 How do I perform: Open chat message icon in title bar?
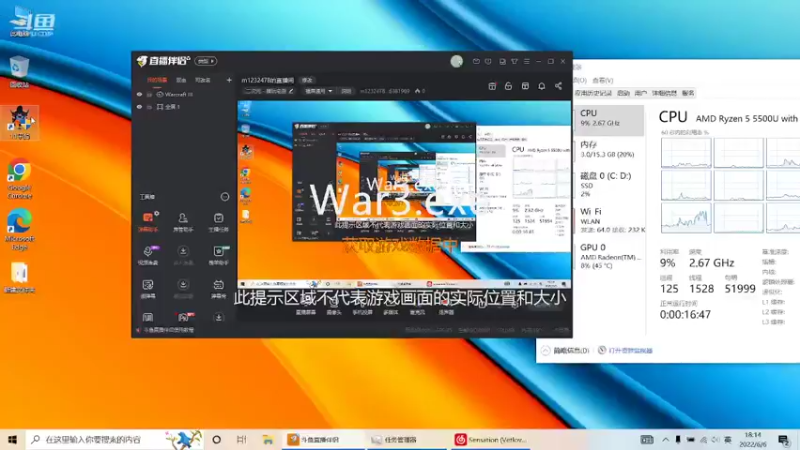(x=503, y=61)
